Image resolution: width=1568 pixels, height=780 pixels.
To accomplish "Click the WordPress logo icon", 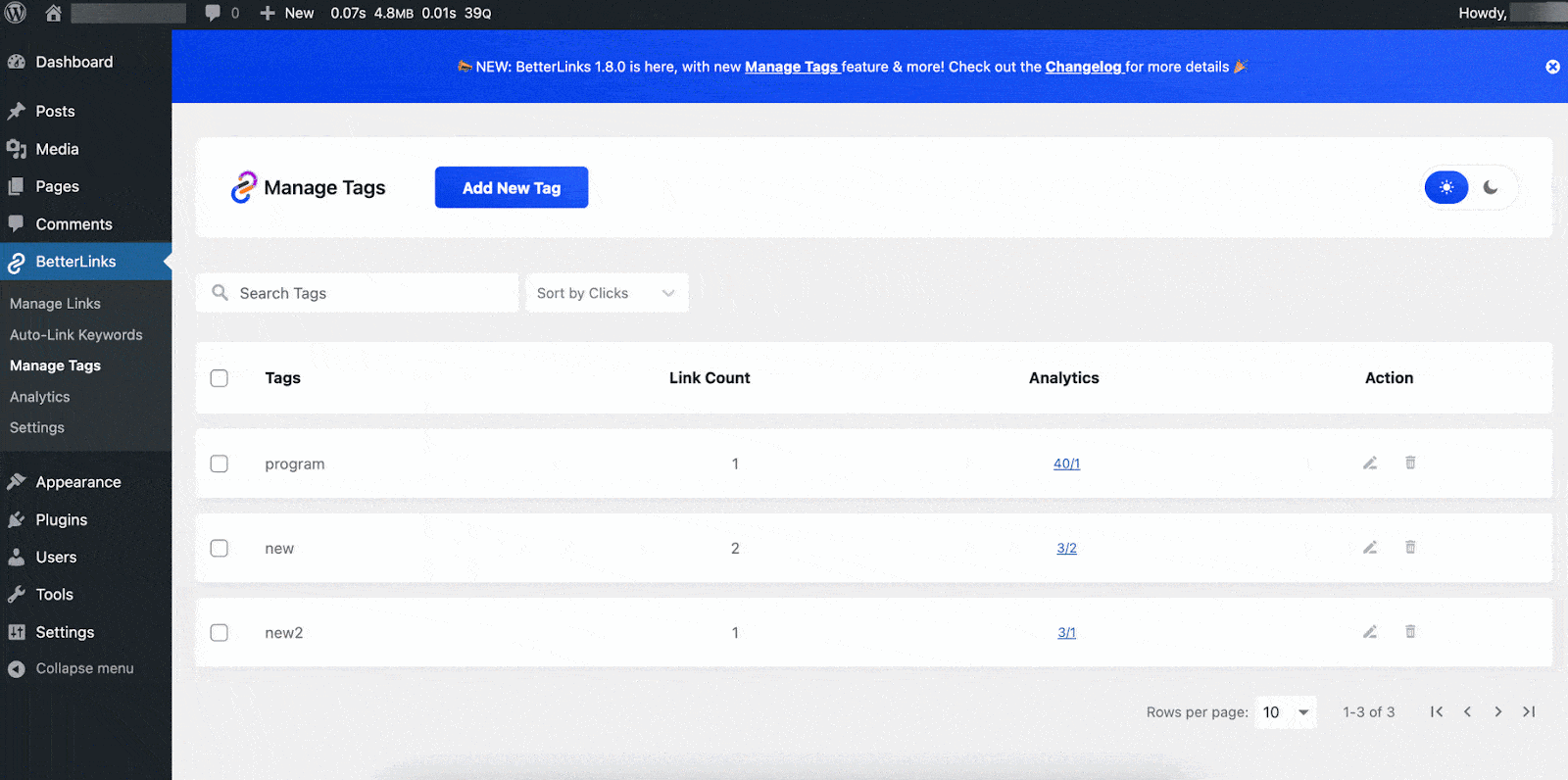I will [x=16, y=13].
